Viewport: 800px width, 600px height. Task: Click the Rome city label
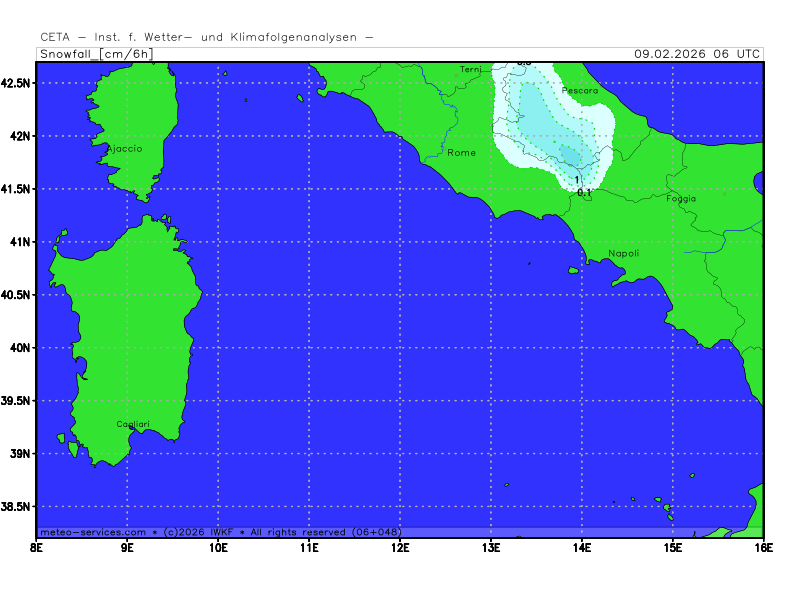[x=461, y=153]
